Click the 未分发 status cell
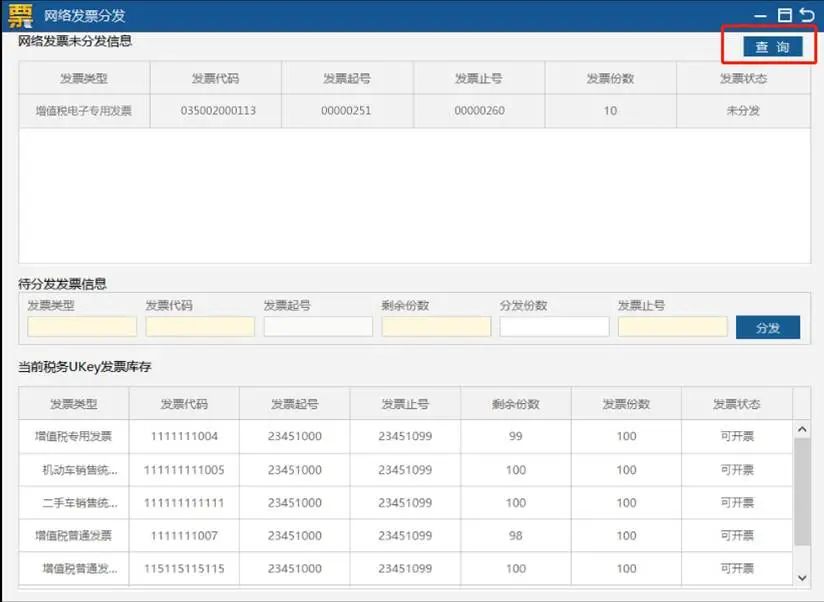The width and height of the screenshot is (824, 602). pos(743,111)
